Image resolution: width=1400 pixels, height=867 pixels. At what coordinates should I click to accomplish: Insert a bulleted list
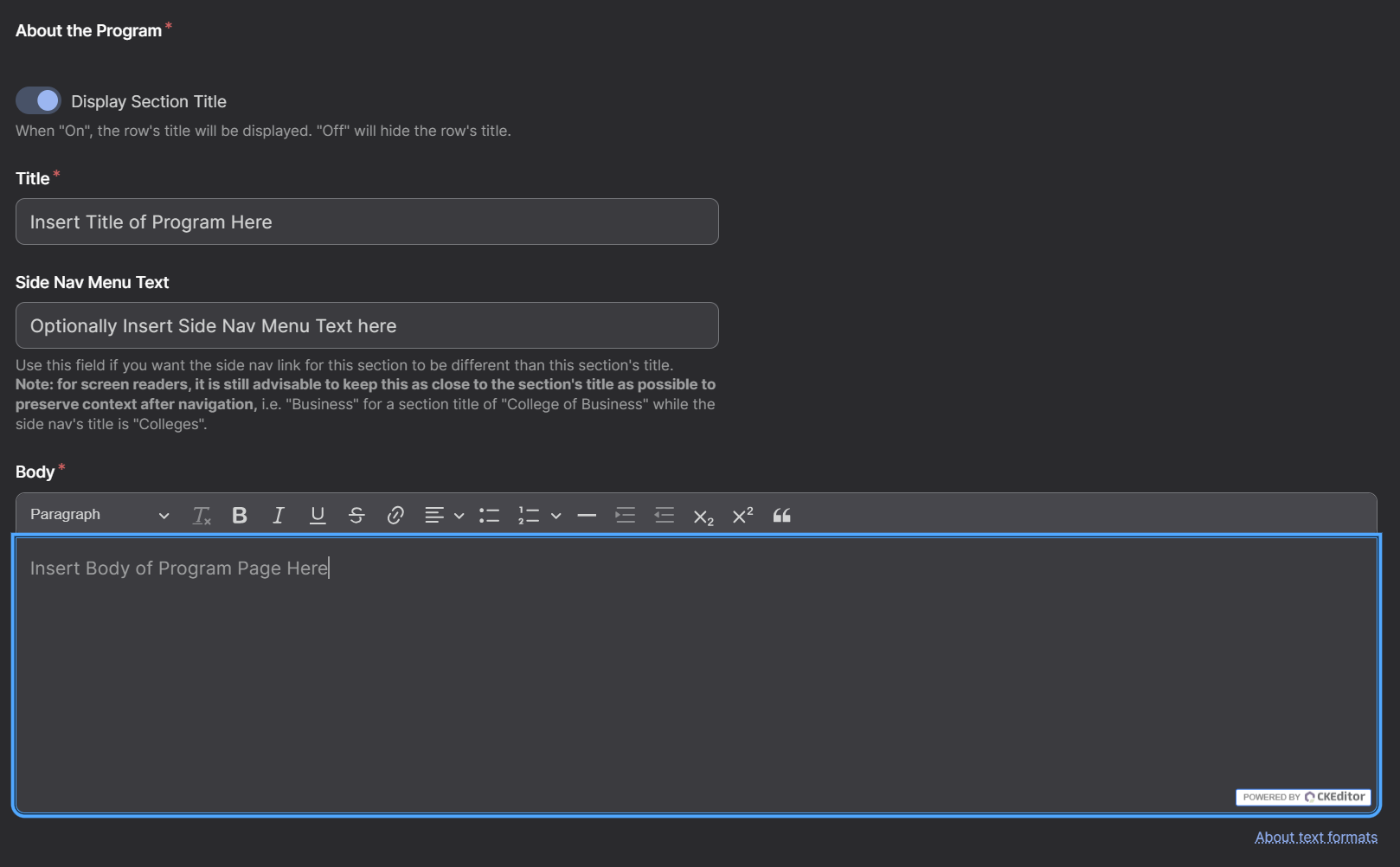pos(489,516)
